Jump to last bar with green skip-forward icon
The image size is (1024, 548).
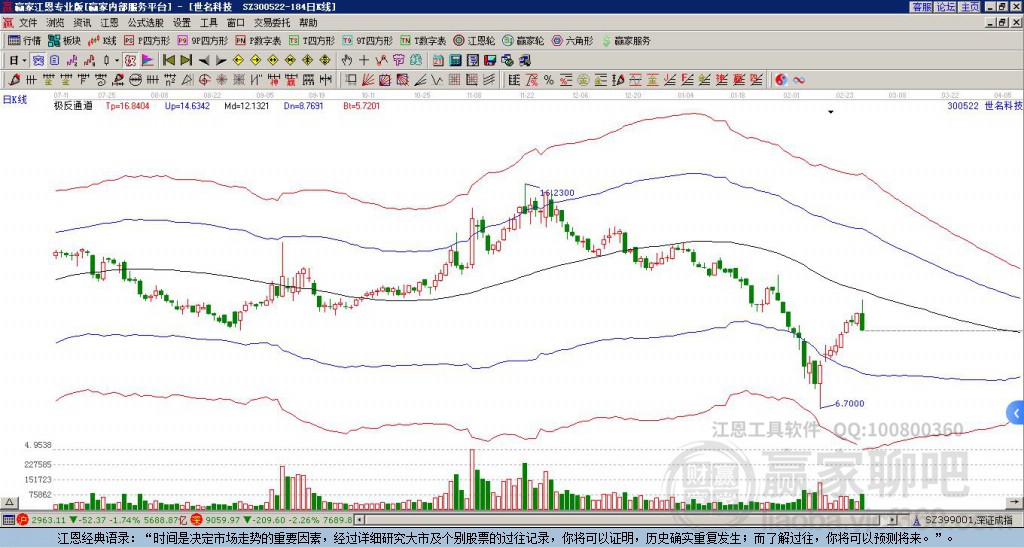(186, 60)
